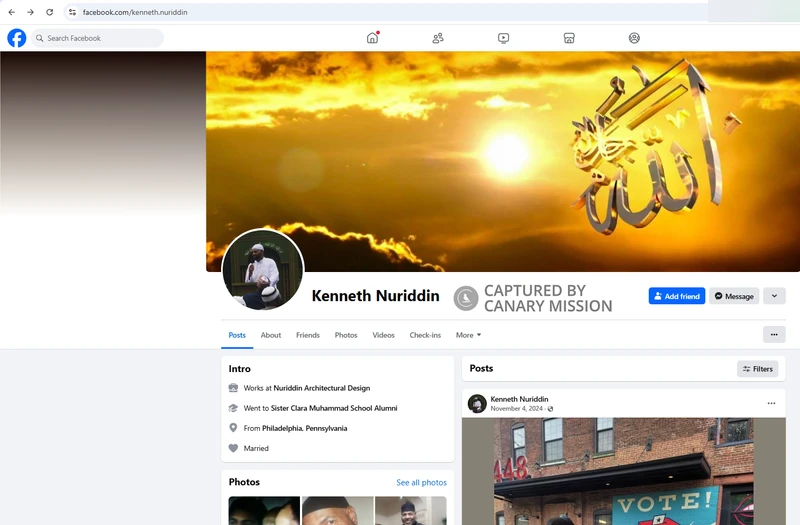Click the post's public audience globe icon
This screenshot has width=800, height=525.
pyautogui.click(x=550, y=409)
